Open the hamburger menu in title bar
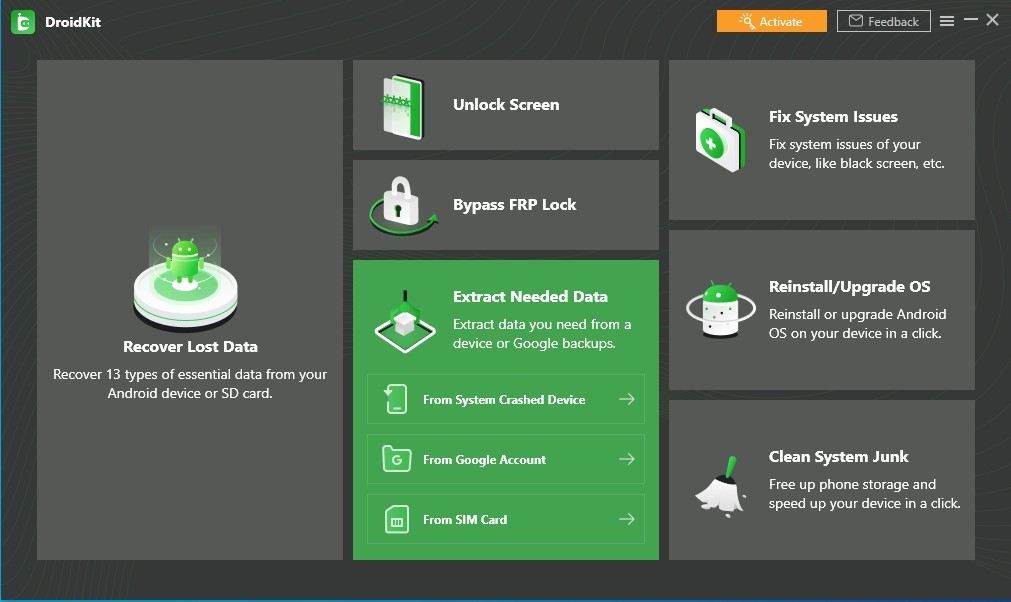Image resolution: width=1011 pixels, height=602 pixels. (946, 21)
